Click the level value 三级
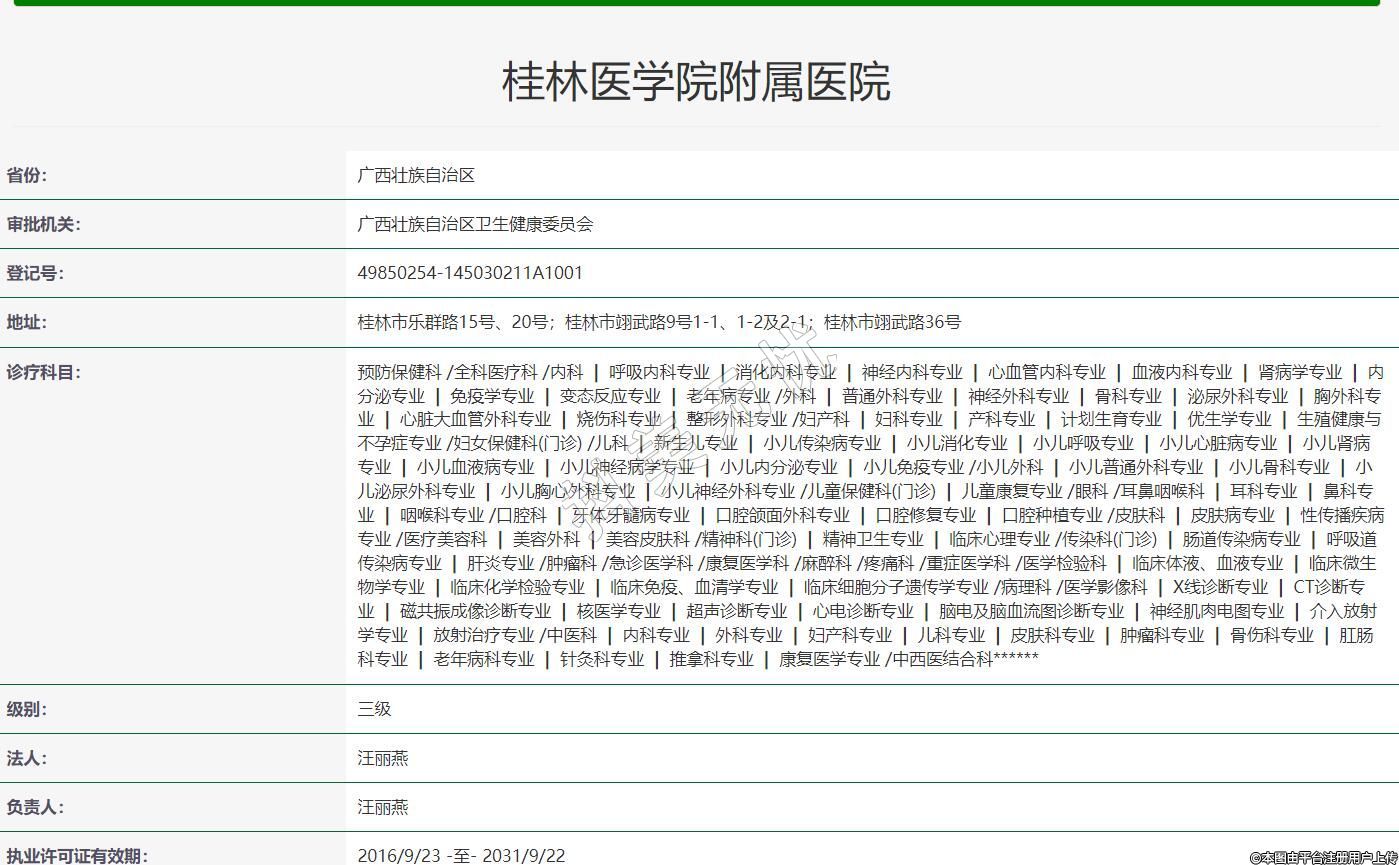This screenshot has width=1399, height=865. 374,709
